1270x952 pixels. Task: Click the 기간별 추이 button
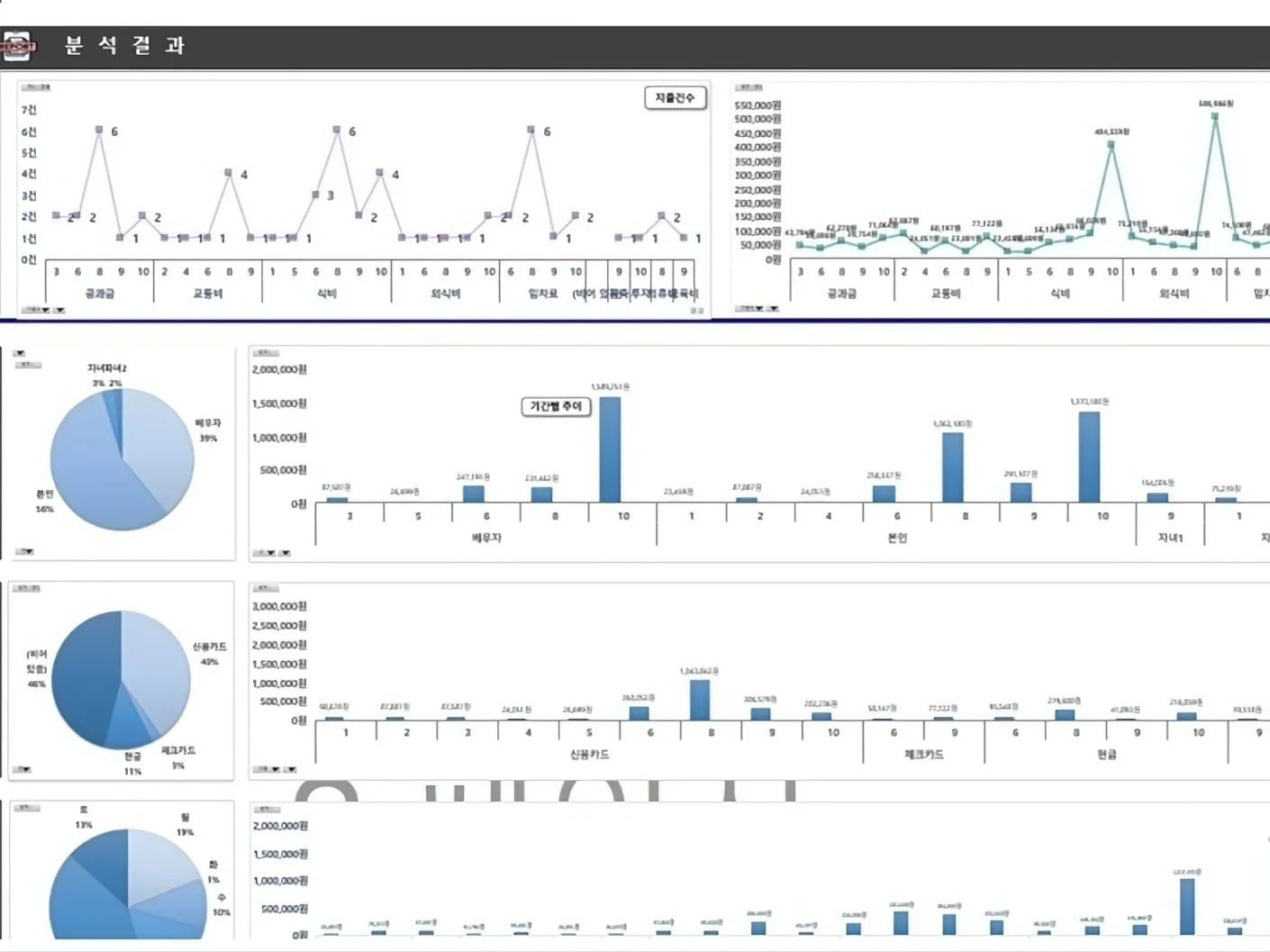point(556,406)
